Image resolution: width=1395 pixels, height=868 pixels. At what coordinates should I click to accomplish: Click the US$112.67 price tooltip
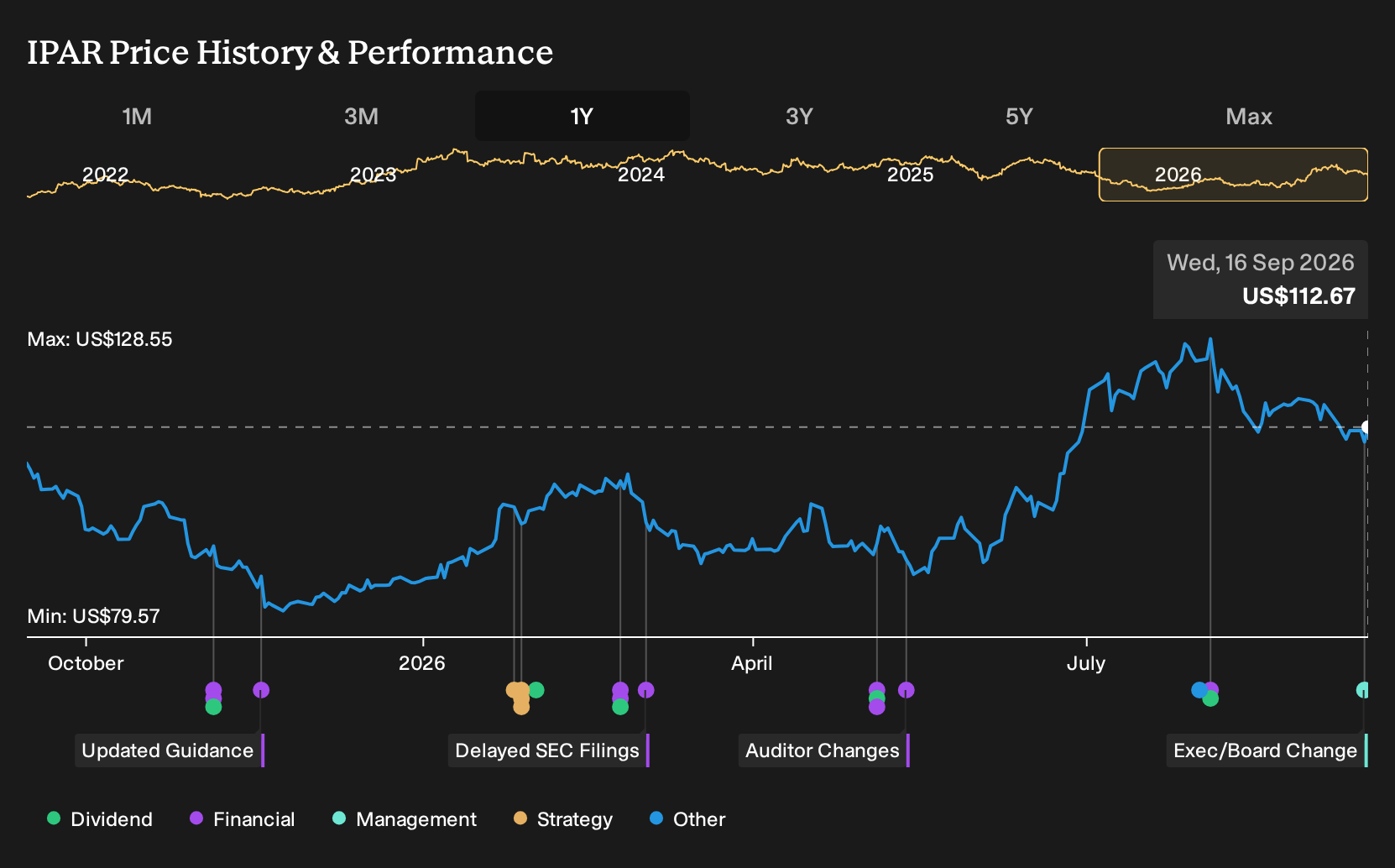(x=1260, y=280)
